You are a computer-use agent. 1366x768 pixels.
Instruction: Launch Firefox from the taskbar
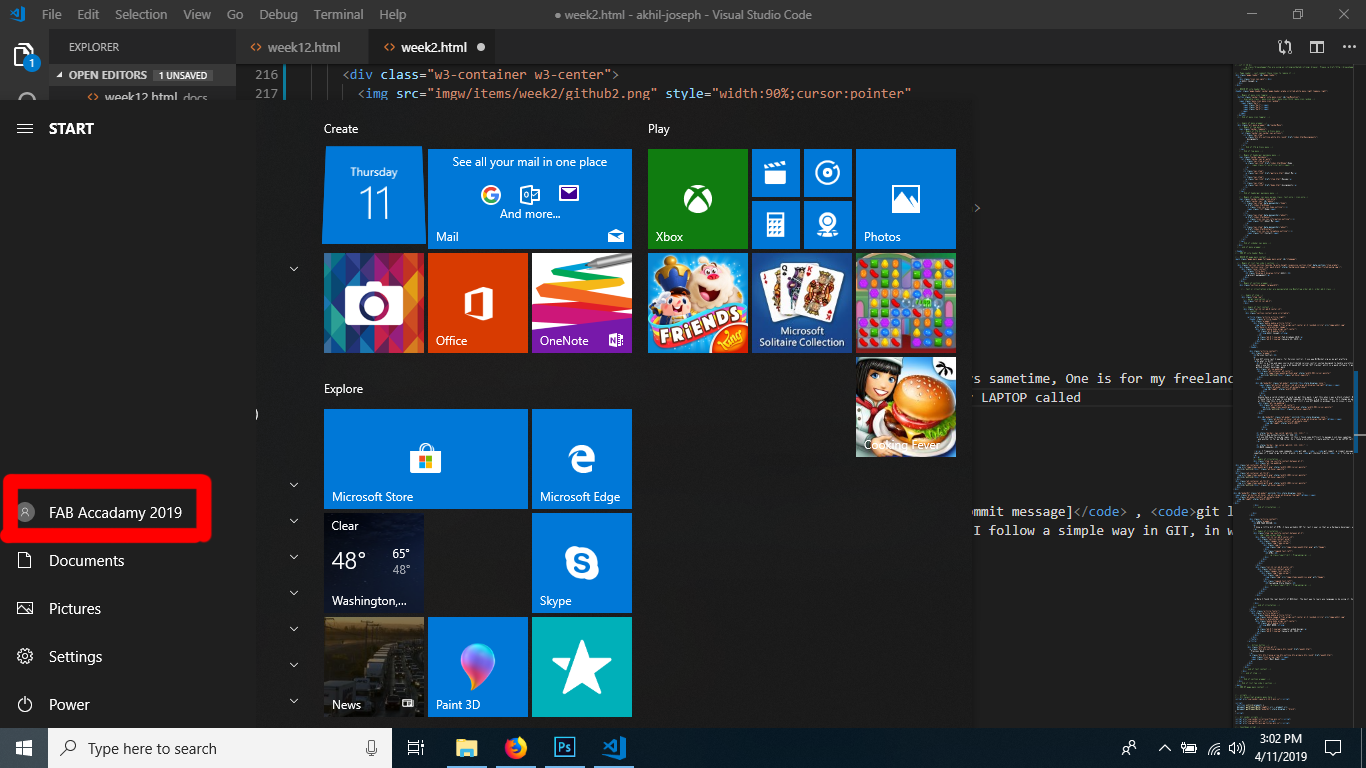[515, 748]
